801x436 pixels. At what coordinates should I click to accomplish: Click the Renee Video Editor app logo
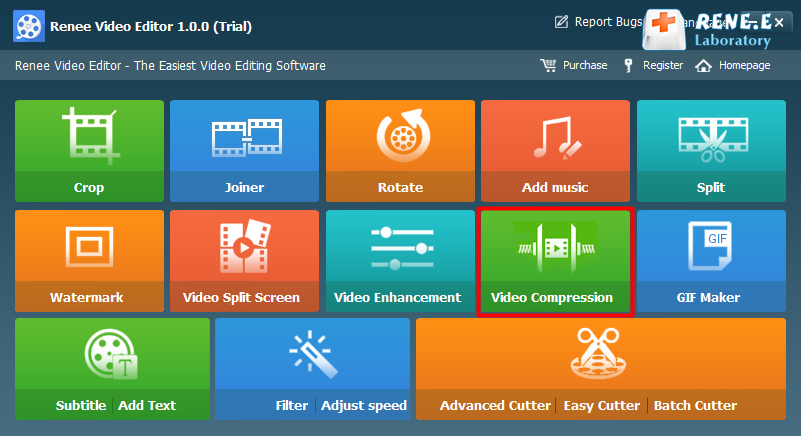click(29, 26)
